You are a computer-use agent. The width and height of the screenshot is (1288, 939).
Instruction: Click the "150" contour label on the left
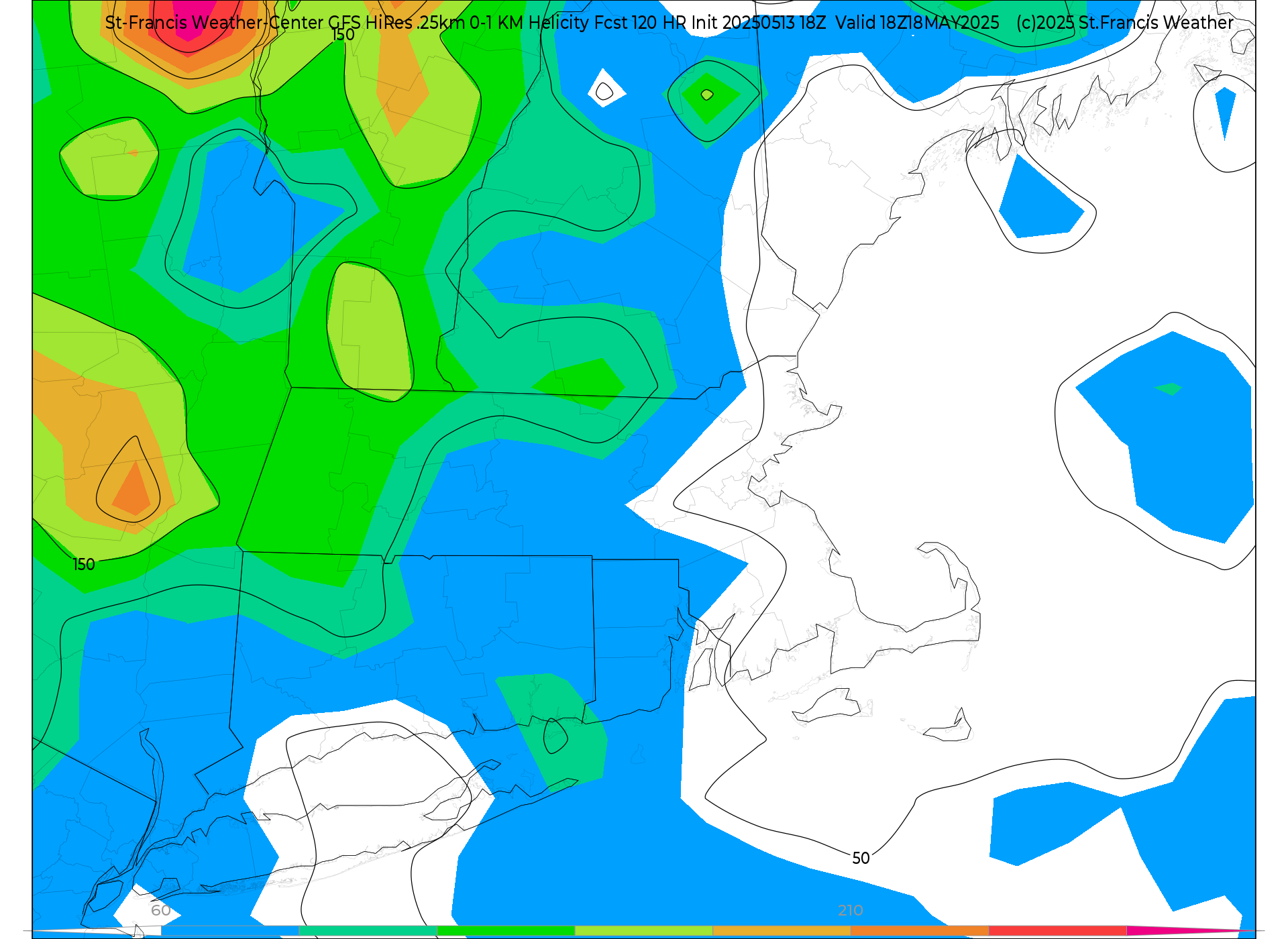[x=84, y=564]
